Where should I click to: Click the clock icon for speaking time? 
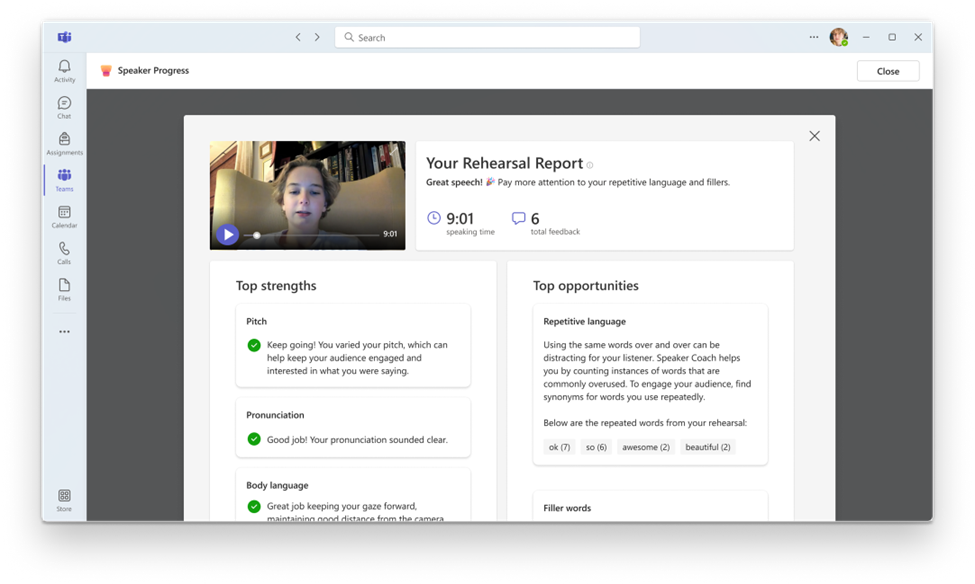click(433, 218)
